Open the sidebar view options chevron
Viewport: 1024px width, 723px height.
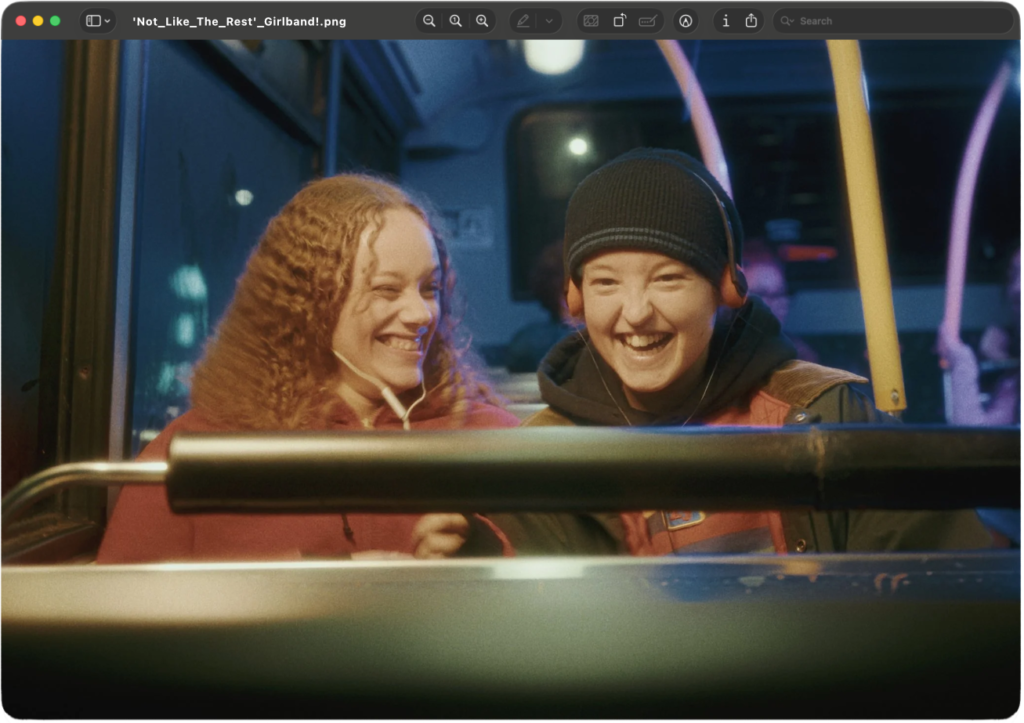click(107, 21)
